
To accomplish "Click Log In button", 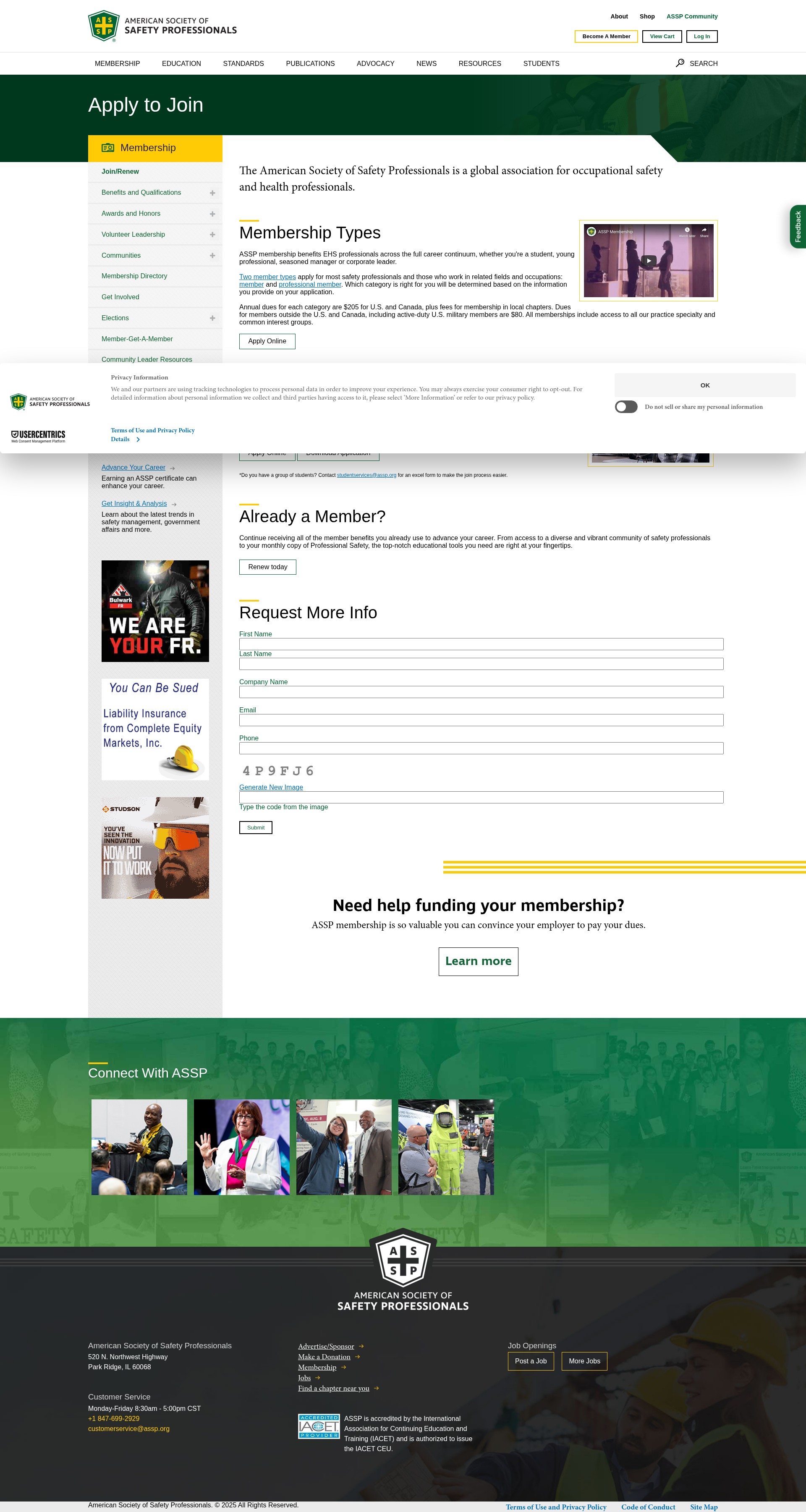I will (x=701, y=37).
